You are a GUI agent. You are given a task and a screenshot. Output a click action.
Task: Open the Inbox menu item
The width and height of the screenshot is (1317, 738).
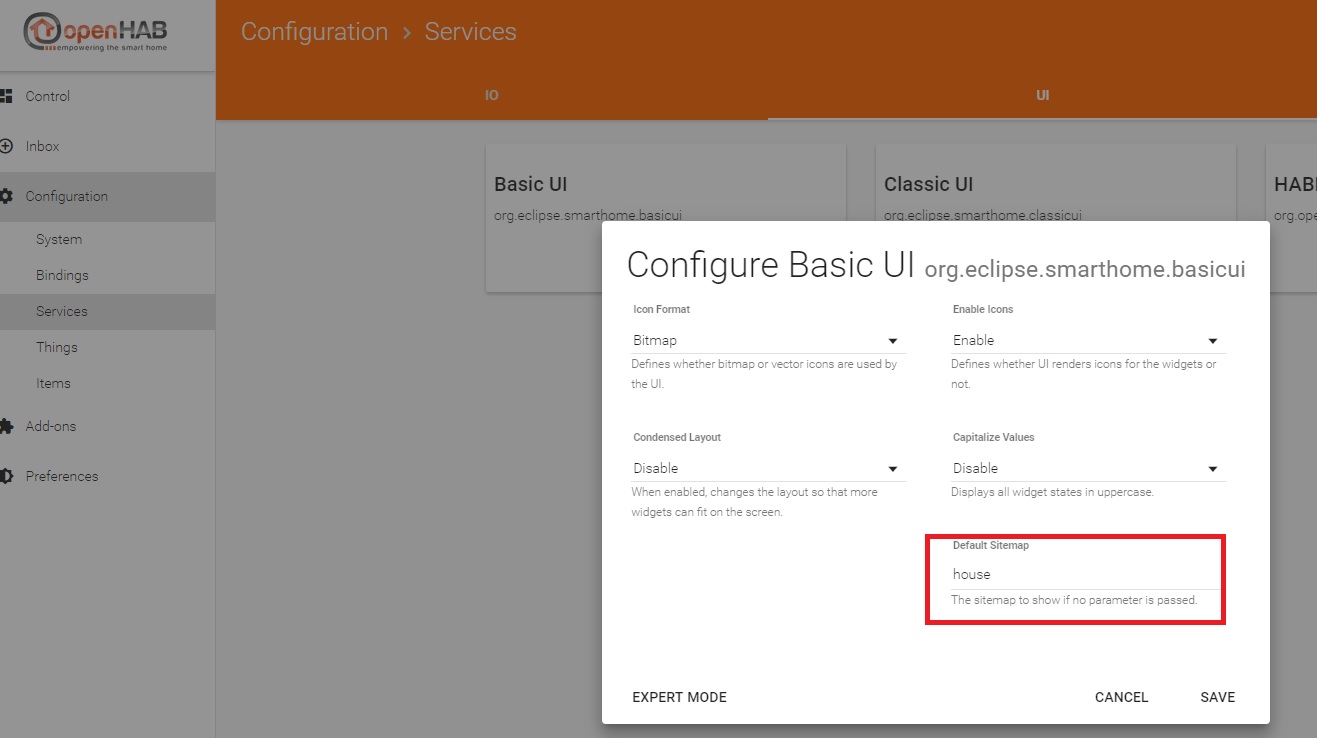[x=107, y=146]
